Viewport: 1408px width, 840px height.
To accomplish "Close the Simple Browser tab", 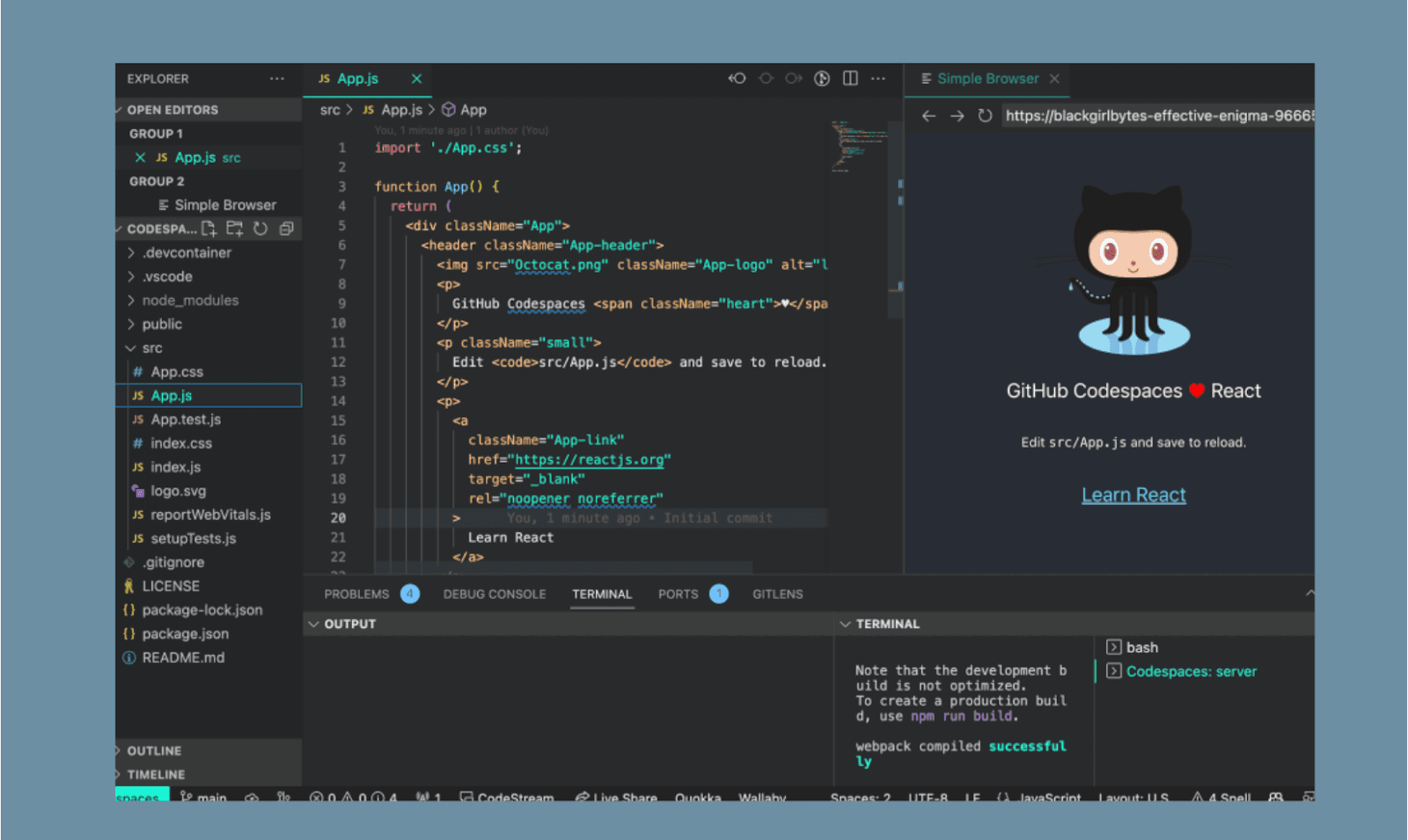I will (1054, 78).
